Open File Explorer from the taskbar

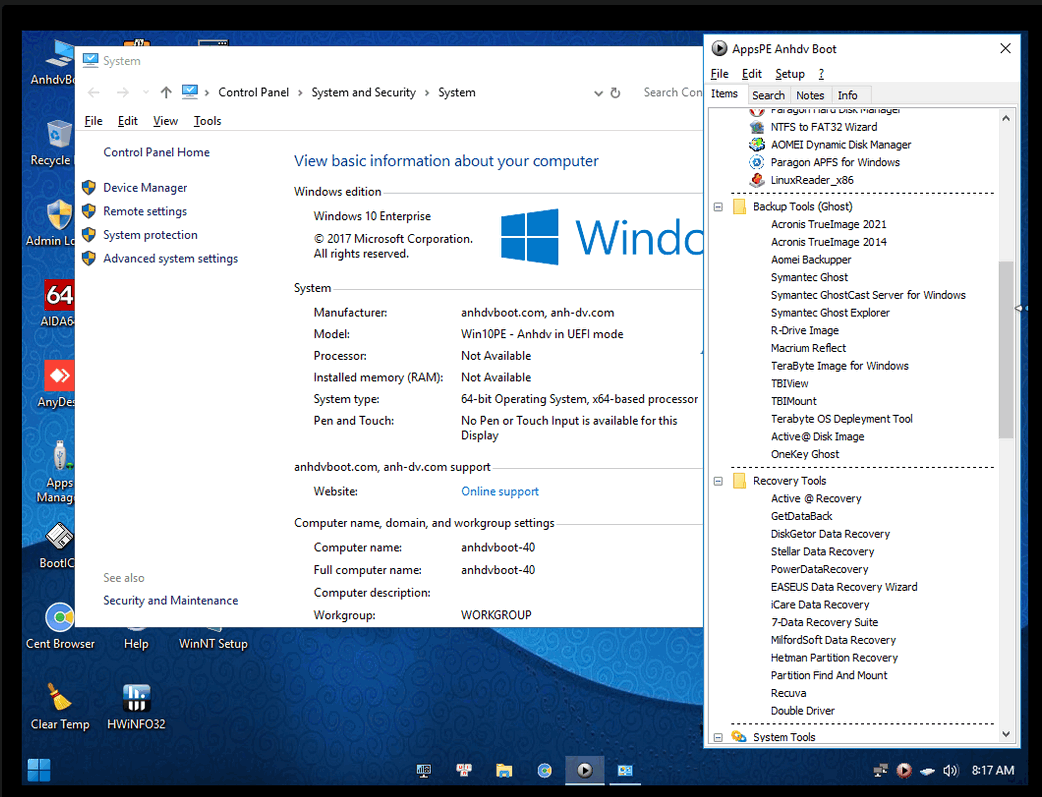coord(504,770)
